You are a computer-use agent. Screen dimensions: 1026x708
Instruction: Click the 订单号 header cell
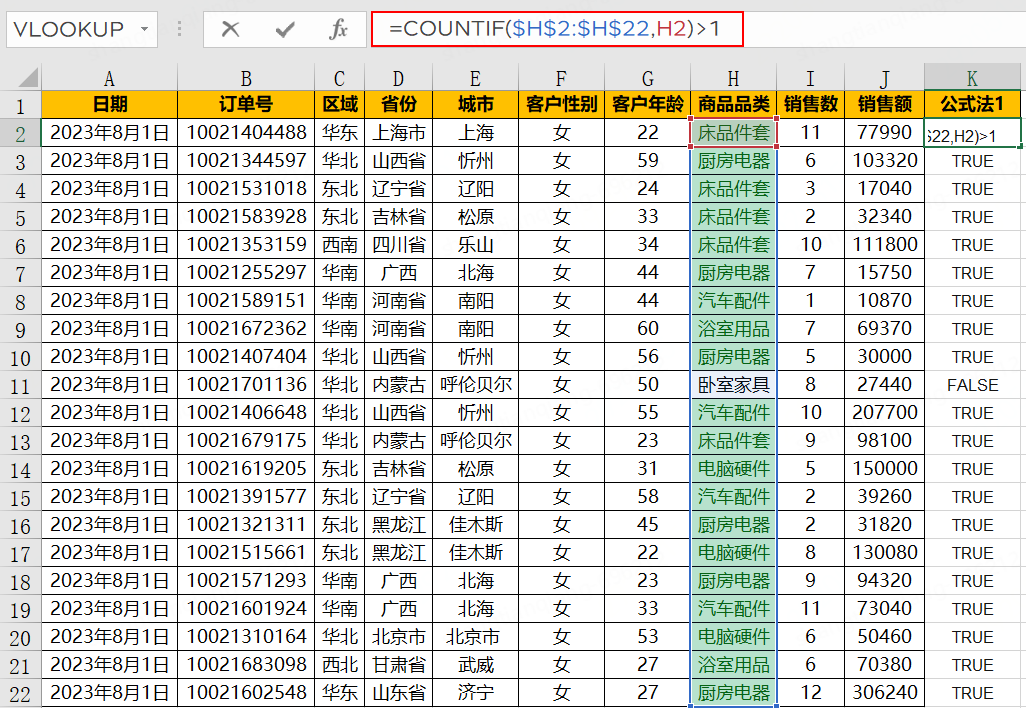(x=246, y=105)
